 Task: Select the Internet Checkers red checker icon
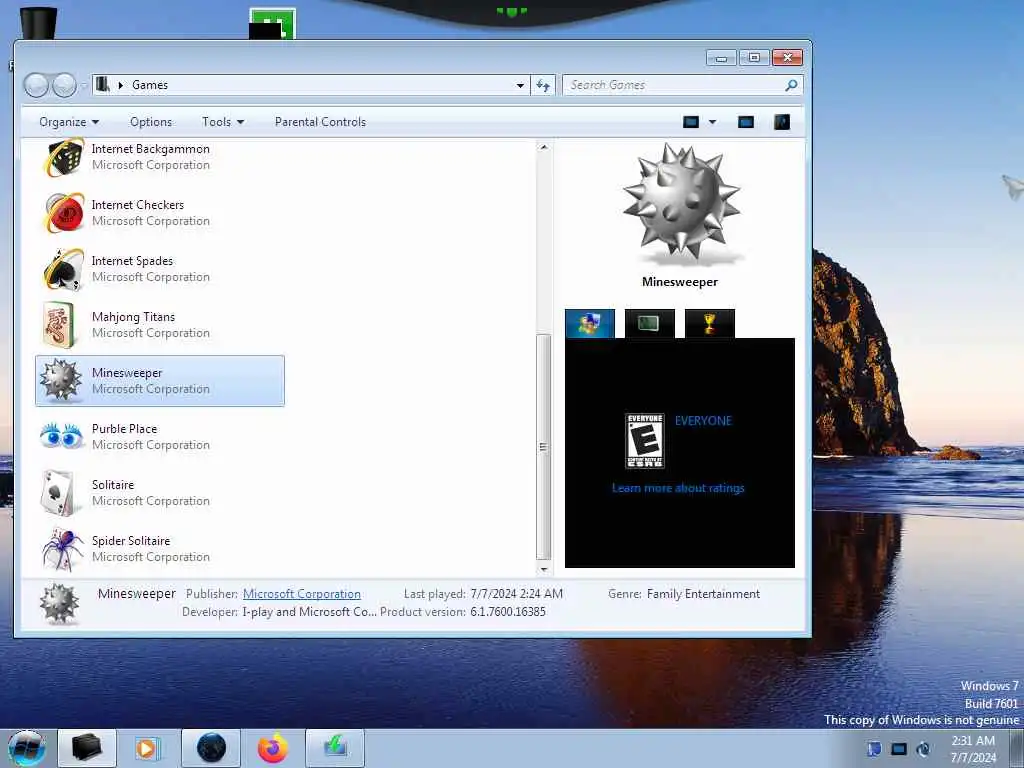pos(63,213)
